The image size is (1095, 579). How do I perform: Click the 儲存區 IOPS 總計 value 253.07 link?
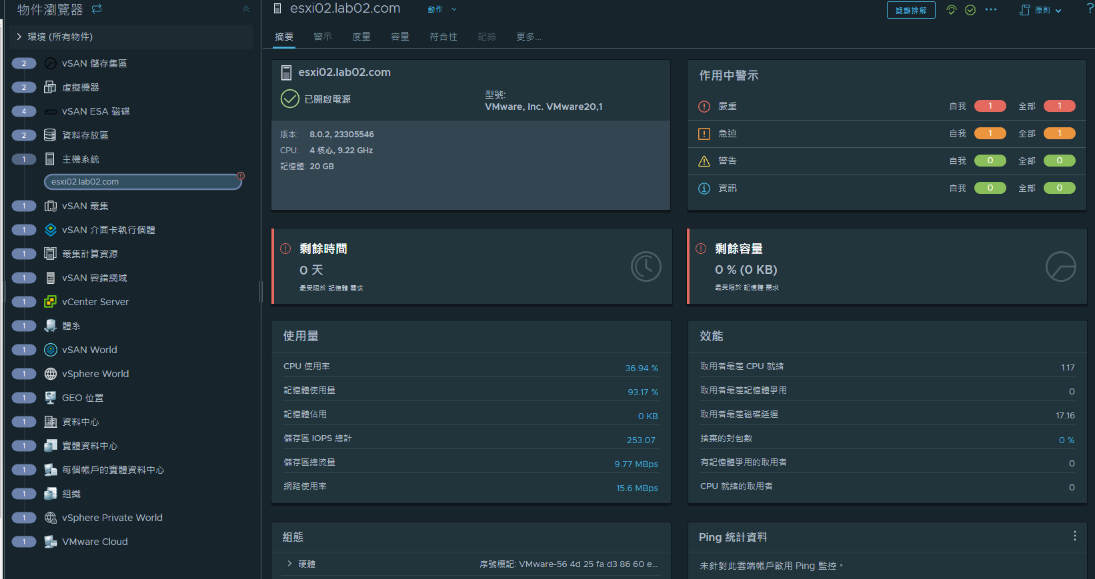641,440
